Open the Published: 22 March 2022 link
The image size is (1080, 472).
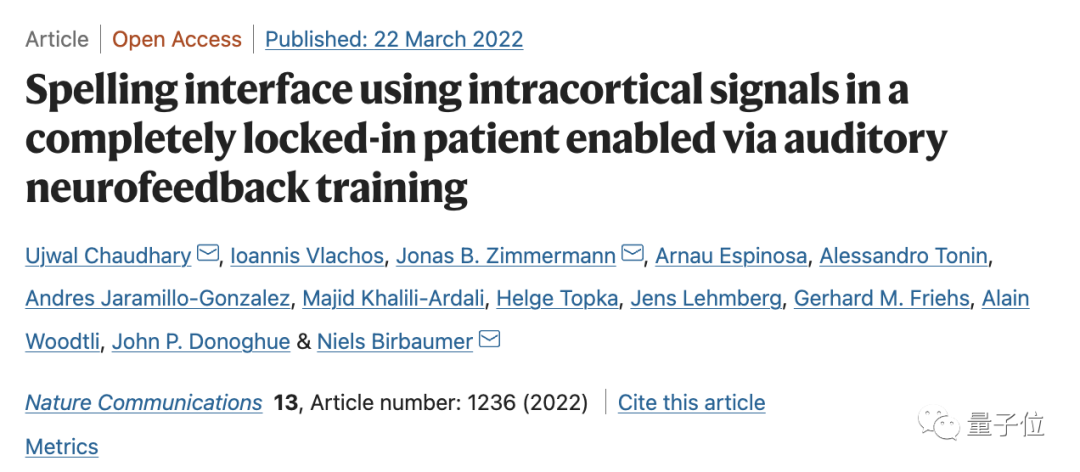click(394, 40)
